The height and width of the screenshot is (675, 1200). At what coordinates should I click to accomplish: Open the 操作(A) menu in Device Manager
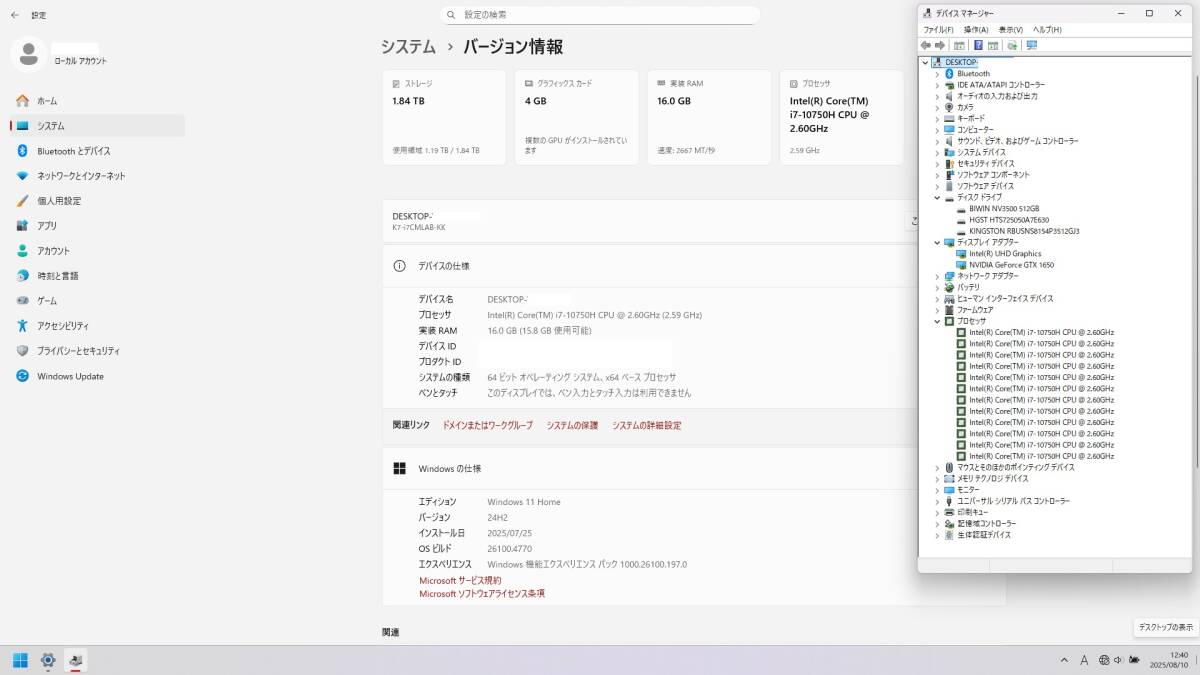pyautogui.click(x=976, y=30)
